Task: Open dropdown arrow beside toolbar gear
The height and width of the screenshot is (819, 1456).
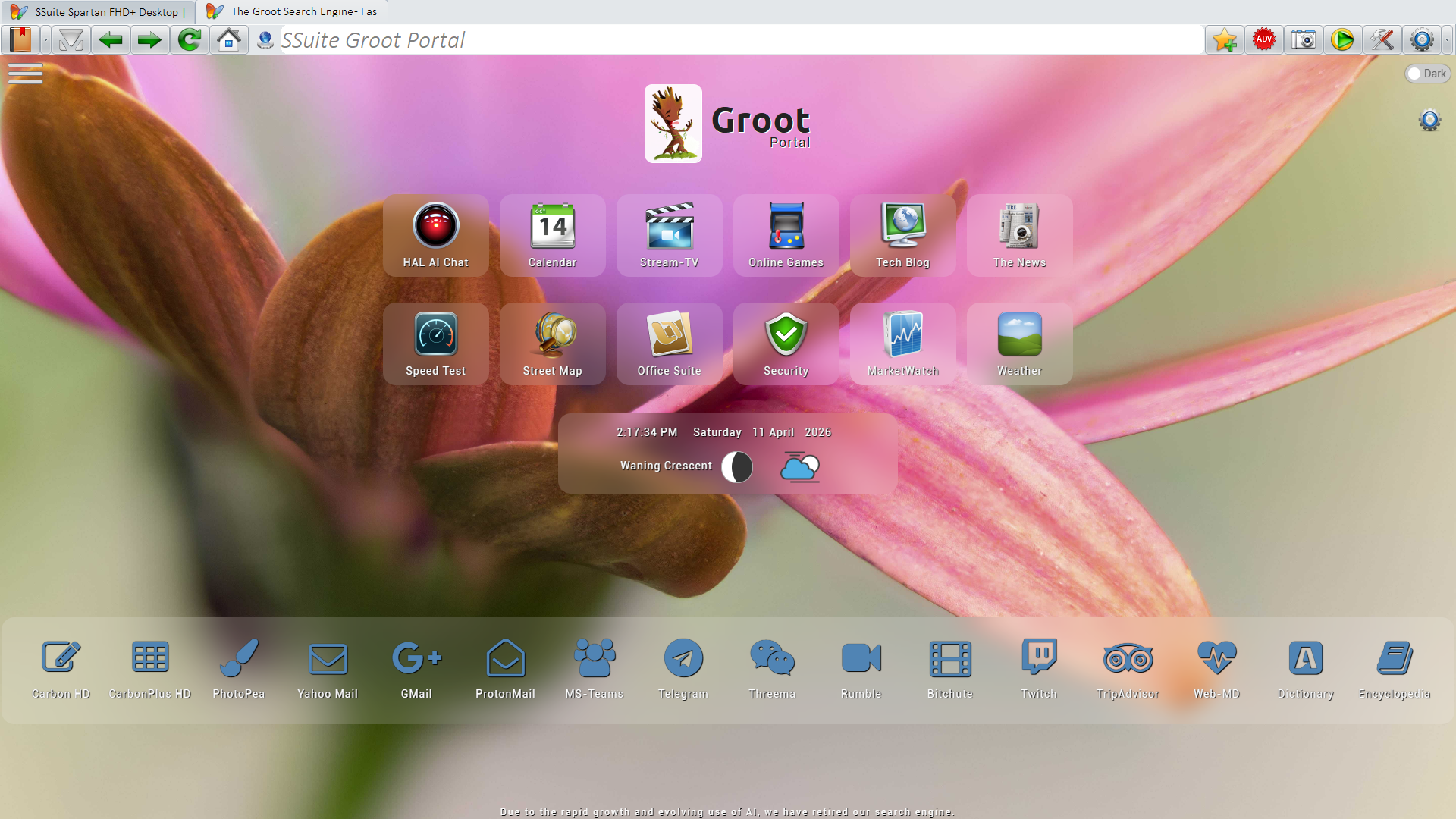Action: [1446, 39]
